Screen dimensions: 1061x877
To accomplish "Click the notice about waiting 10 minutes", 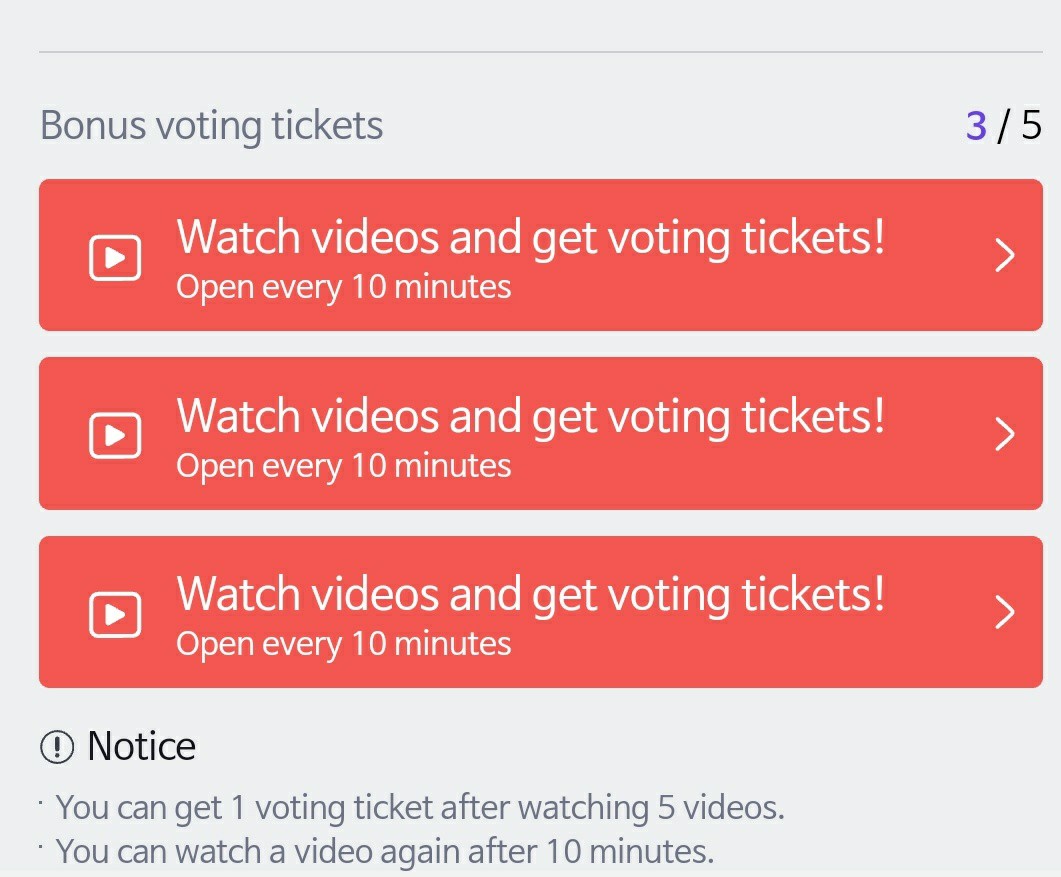I will 385,852.
